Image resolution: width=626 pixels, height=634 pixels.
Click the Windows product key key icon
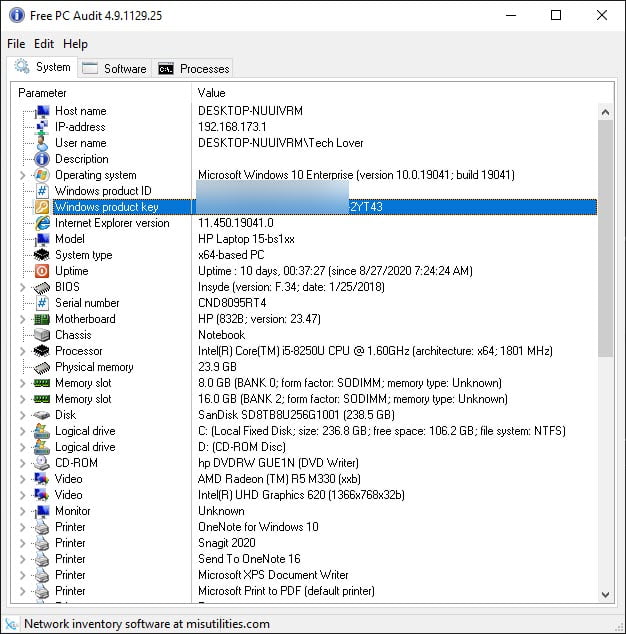click(42, 207)
